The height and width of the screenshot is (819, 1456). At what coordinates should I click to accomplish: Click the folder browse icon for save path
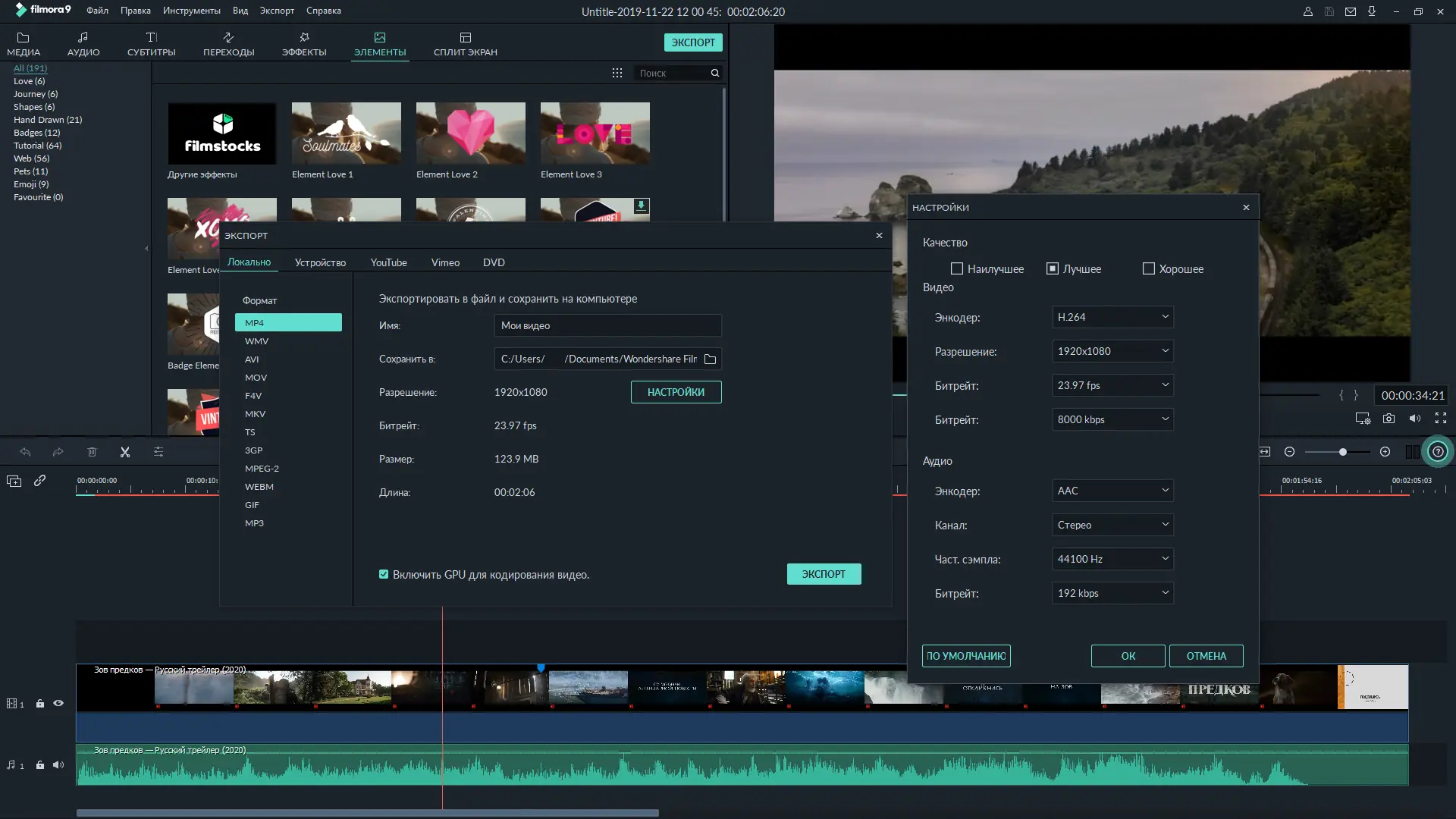point(710,359)
